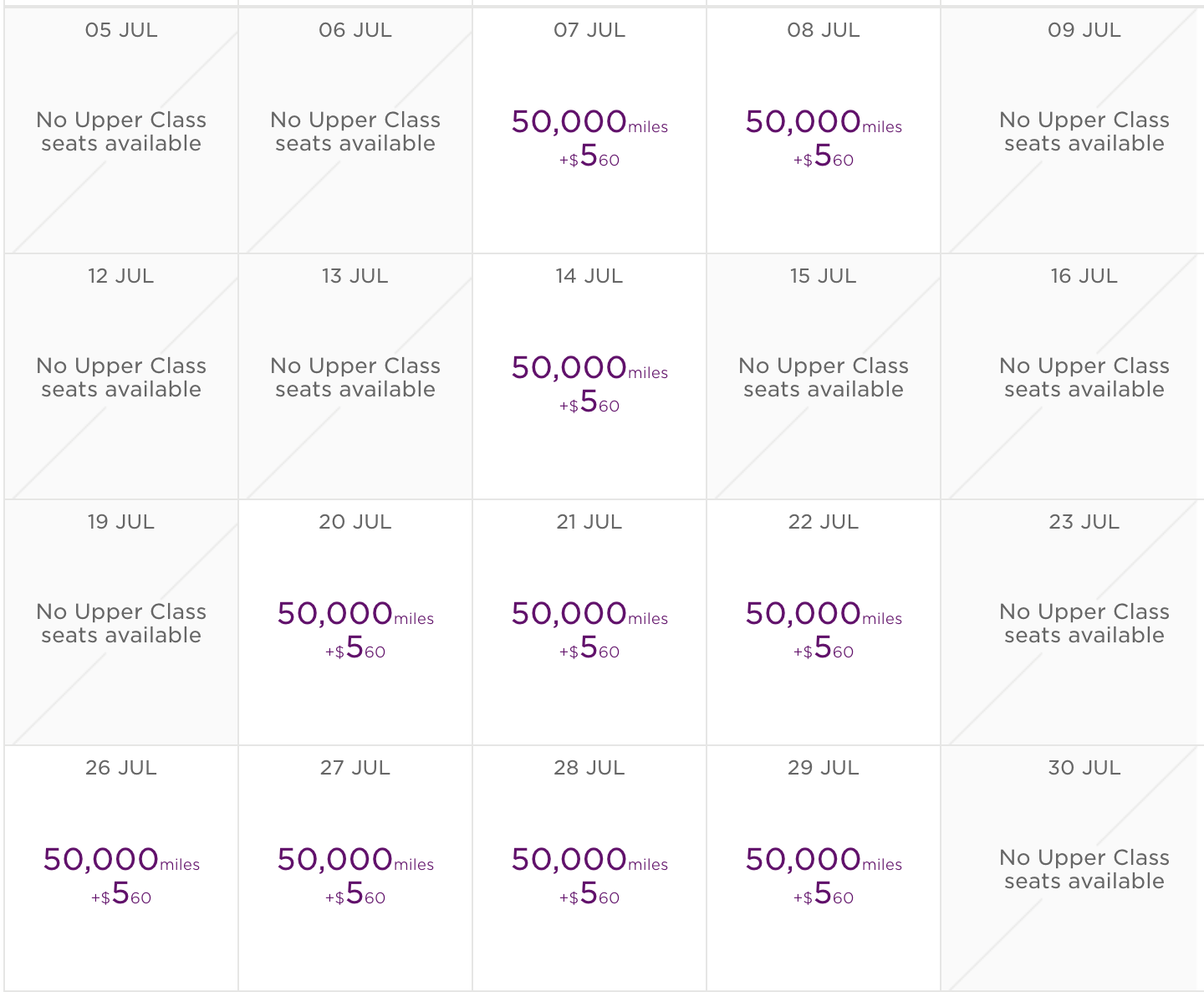Click the 30 JUL no-seats cell
This screenshot has height=992, width=1204.
pyautogui.click(x=1084, y=869)
